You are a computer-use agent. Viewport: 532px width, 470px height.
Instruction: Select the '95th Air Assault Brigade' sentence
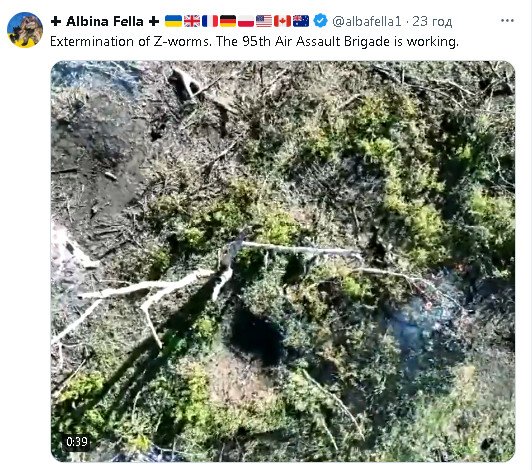tap(337, 42)
